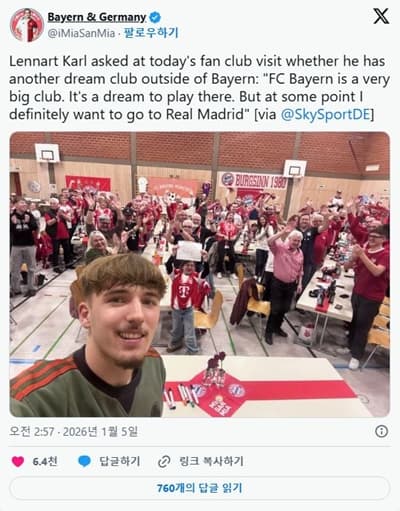Click the 6.4천 like count
Image resolution: width=400 pixels, height=511 pixels.
pyautogui.click(x=45, y=461)
